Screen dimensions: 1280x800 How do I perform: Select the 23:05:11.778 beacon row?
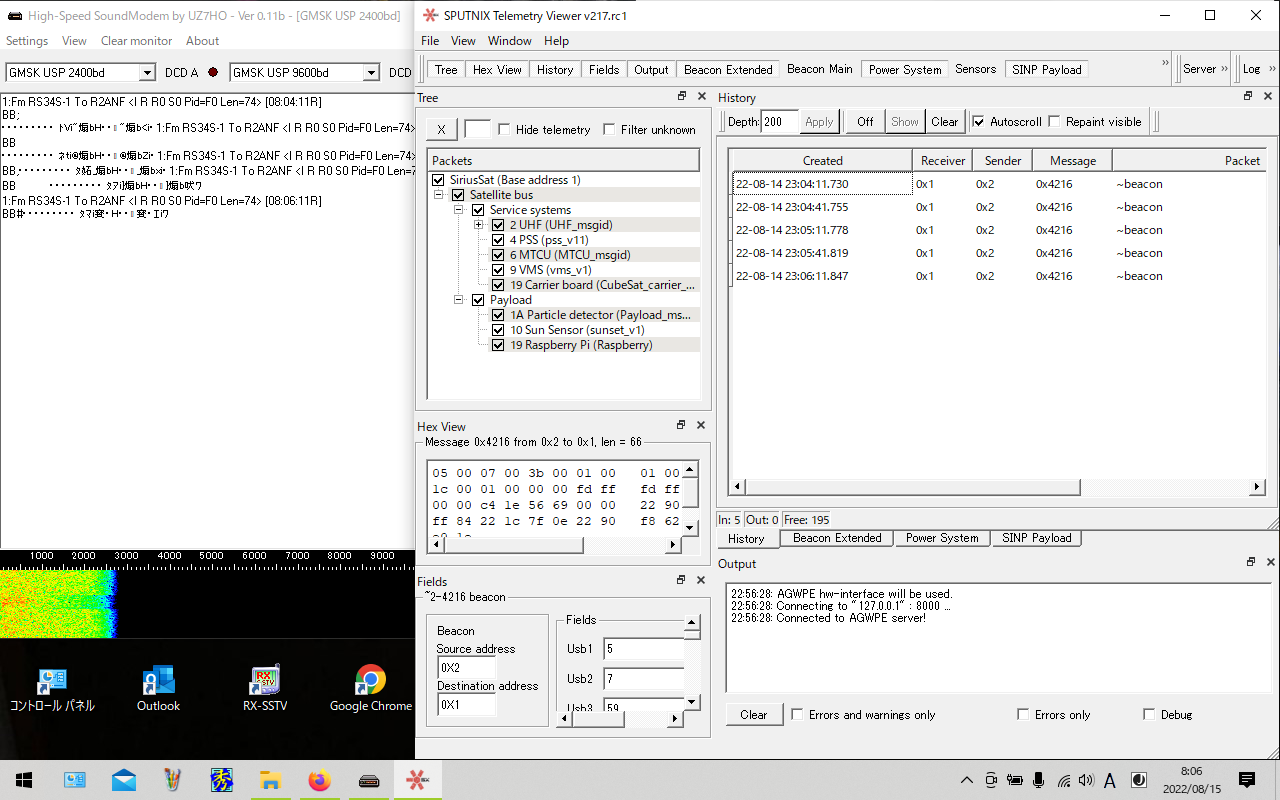pyautogui.click(x=997, y=230)
